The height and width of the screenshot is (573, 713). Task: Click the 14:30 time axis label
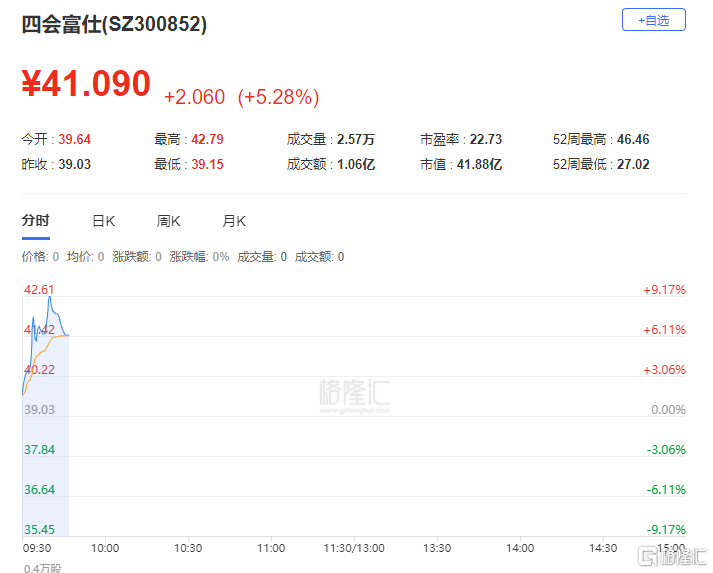pos(603,548)
